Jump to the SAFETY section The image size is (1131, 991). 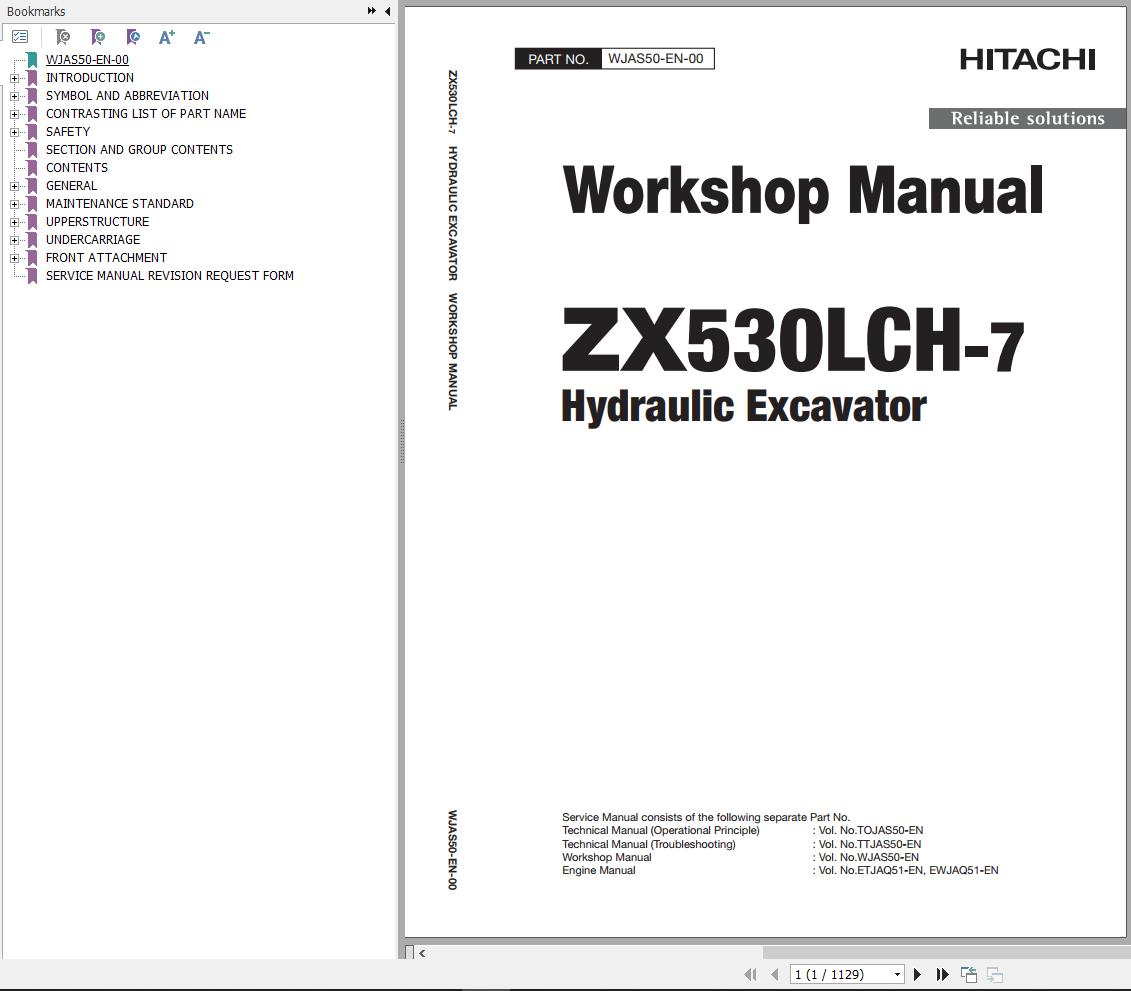pos(68,132)
